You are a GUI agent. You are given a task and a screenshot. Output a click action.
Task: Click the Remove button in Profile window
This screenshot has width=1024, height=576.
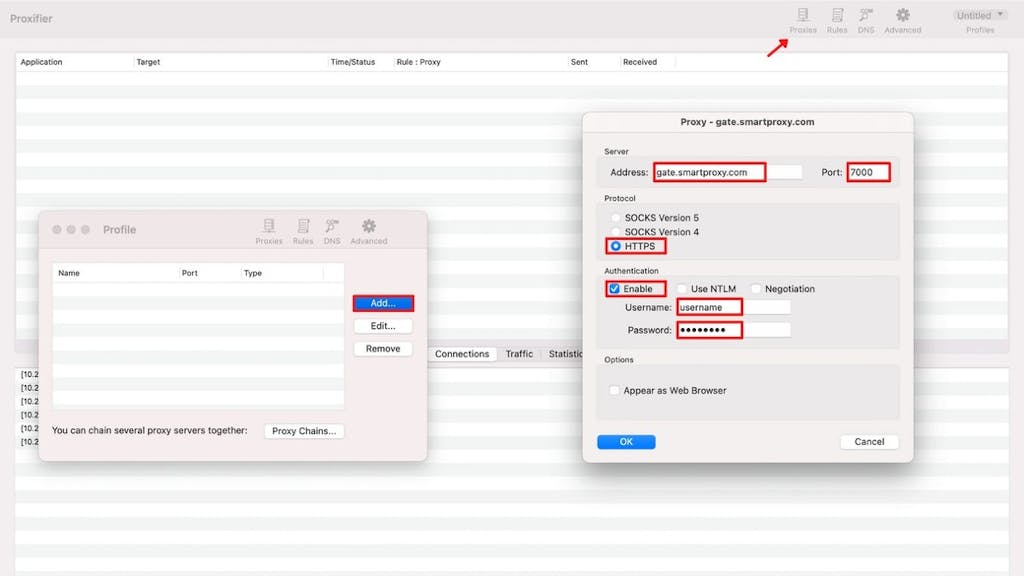pos(383,349)
